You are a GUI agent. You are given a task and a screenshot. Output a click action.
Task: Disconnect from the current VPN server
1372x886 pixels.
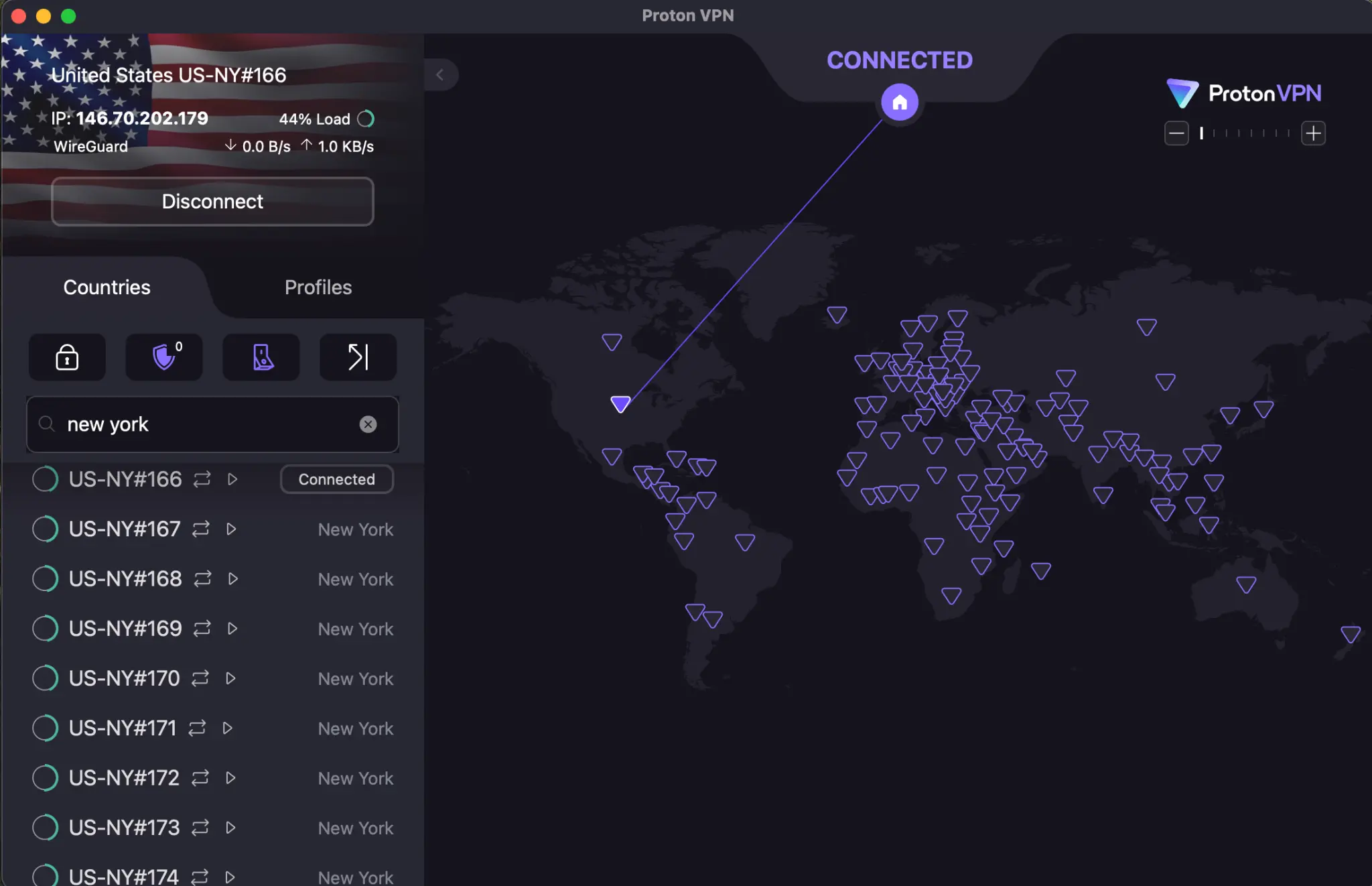click(212, 201)
